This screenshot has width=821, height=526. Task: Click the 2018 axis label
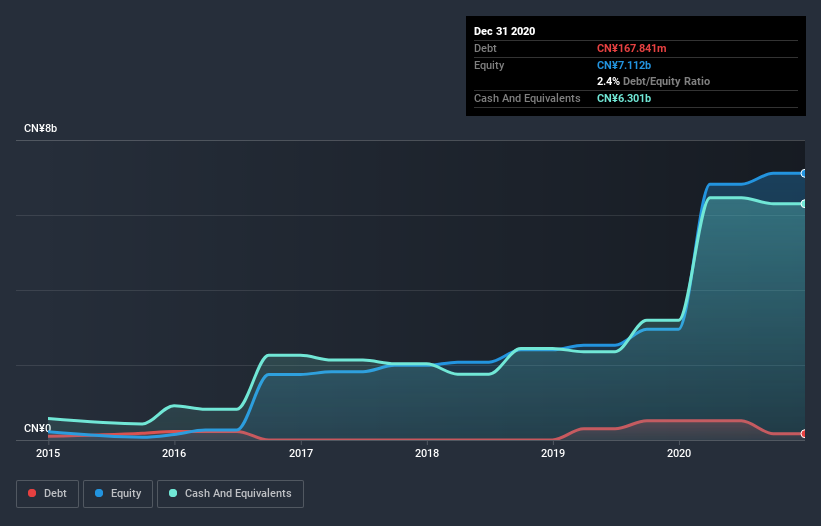427,453
